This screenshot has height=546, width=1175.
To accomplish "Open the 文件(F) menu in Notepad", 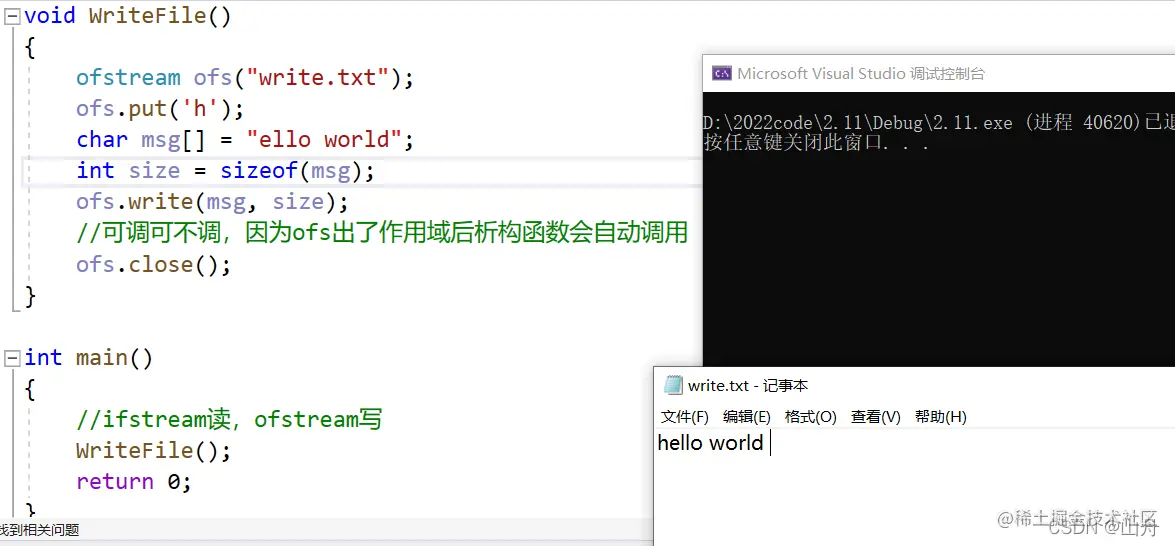I will pyautogui.click(x=684, y=417).
